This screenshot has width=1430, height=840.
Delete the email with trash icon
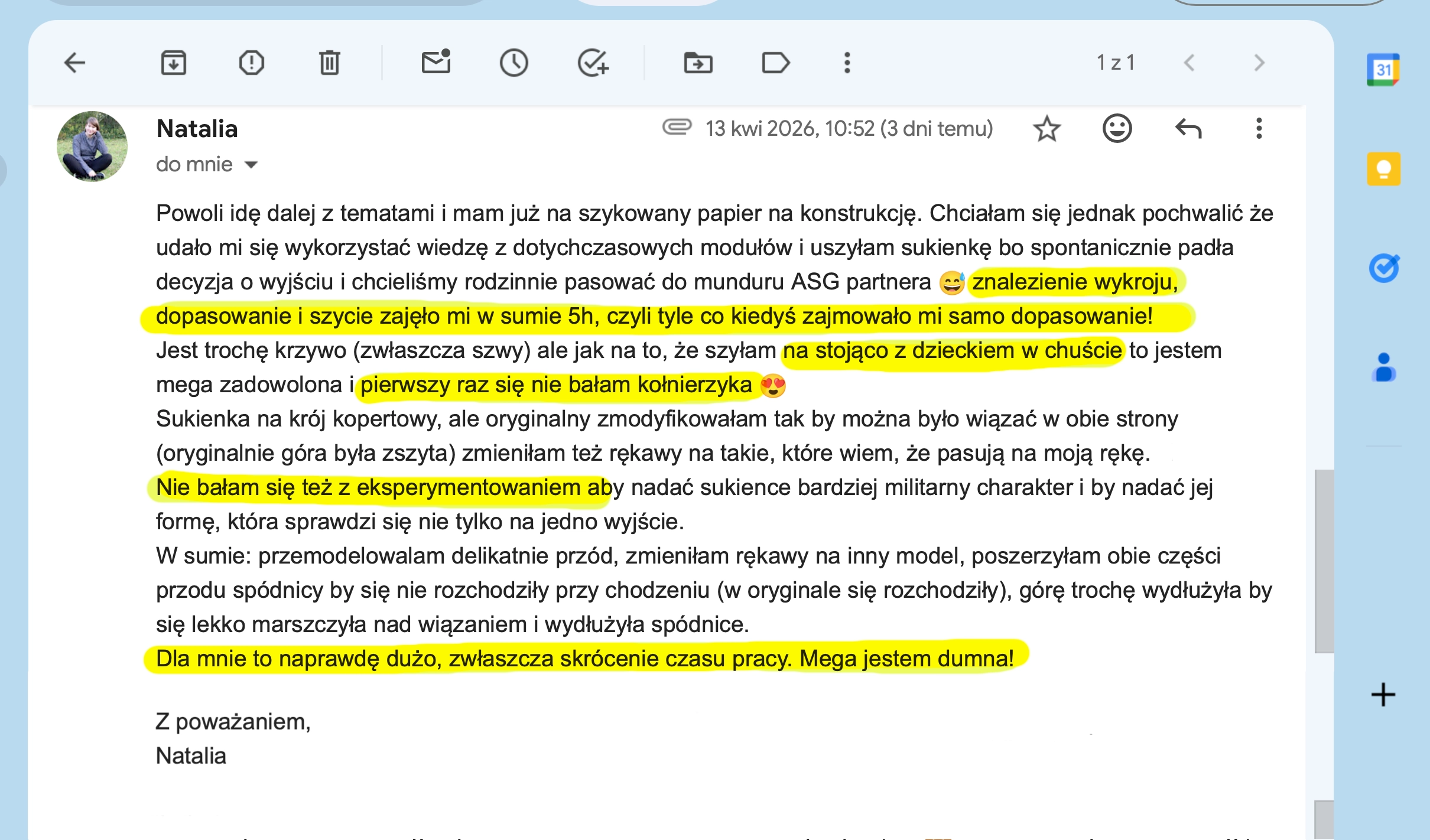tap(330, 63)
